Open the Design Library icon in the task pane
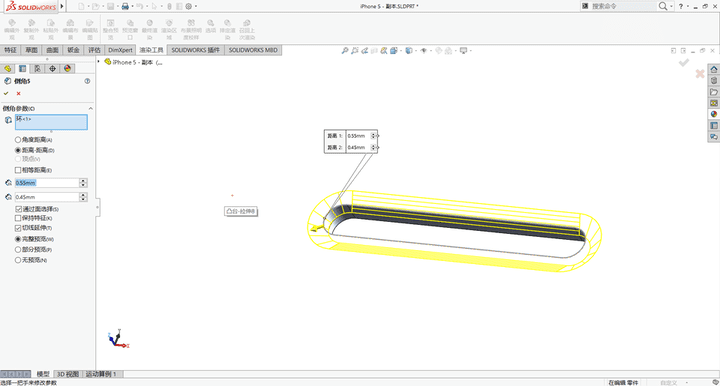 [714, 81]
